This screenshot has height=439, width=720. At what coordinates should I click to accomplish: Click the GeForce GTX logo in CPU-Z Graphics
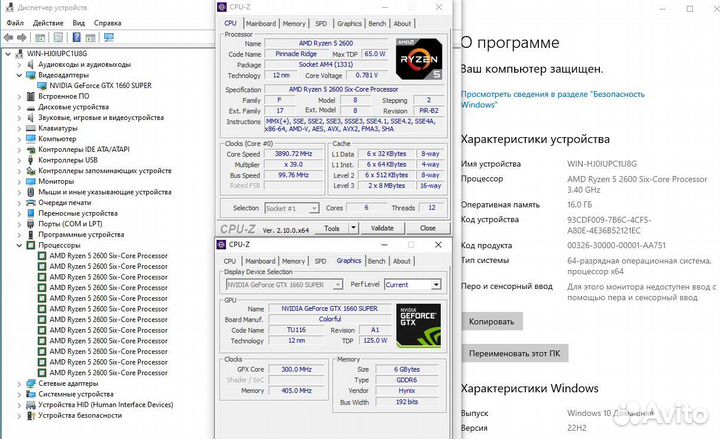(418, 325)
